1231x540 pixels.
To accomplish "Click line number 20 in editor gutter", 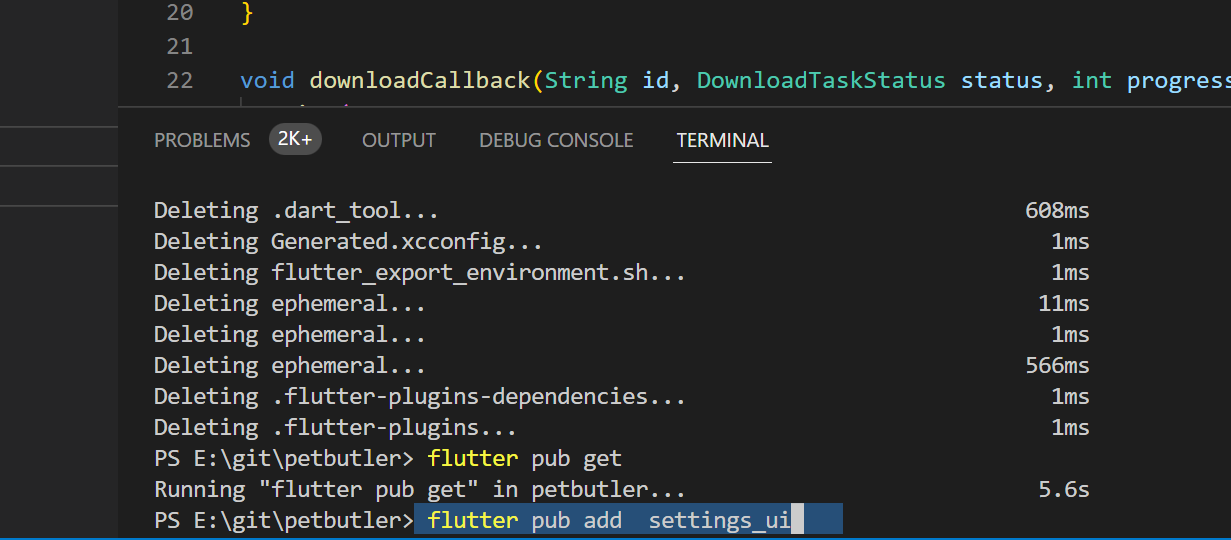I will pyautogui.click(x=180, y=12).
